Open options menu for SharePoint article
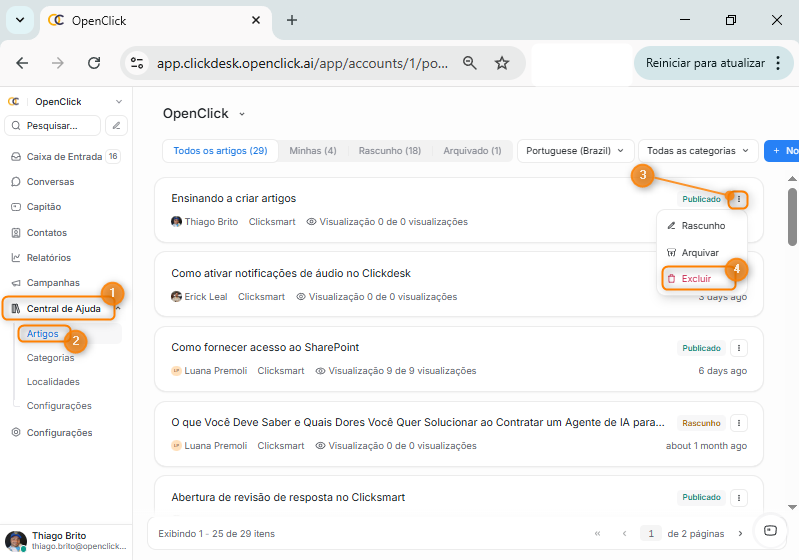799x560 pixels. [739, 348]
